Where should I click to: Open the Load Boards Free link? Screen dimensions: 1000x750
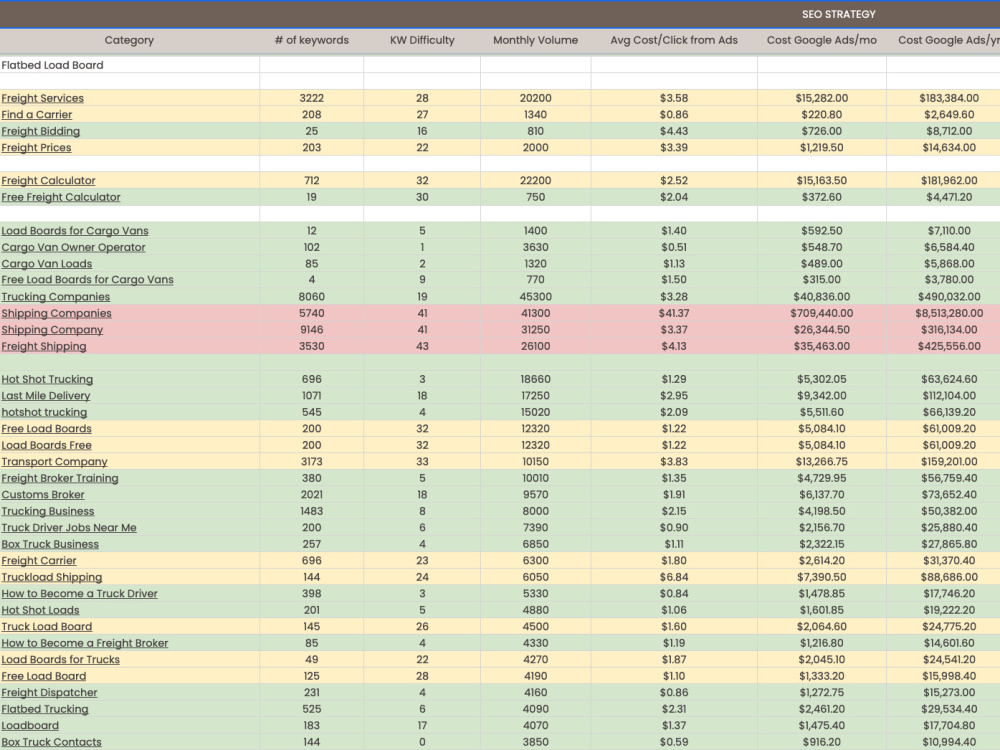[x=46, y=446]
